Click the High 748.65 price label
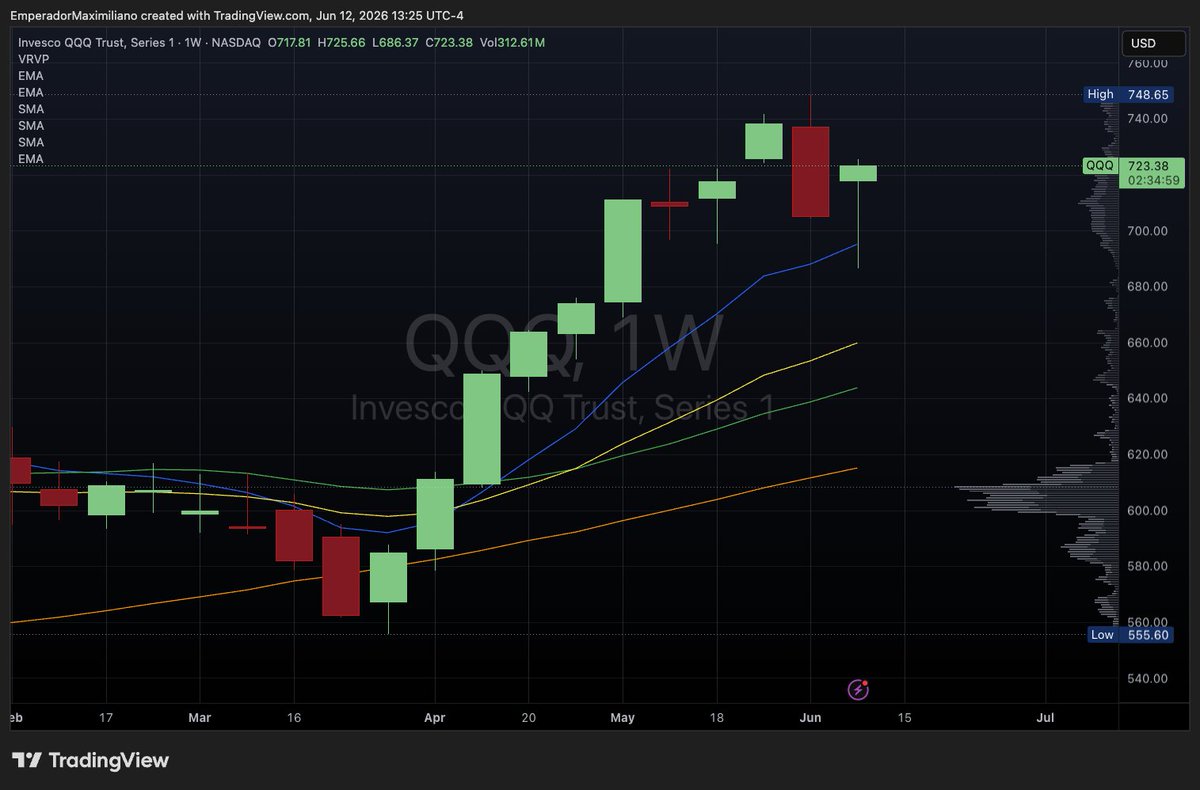Viewport: 1200px width, 790px height. tap(1128, 94)
